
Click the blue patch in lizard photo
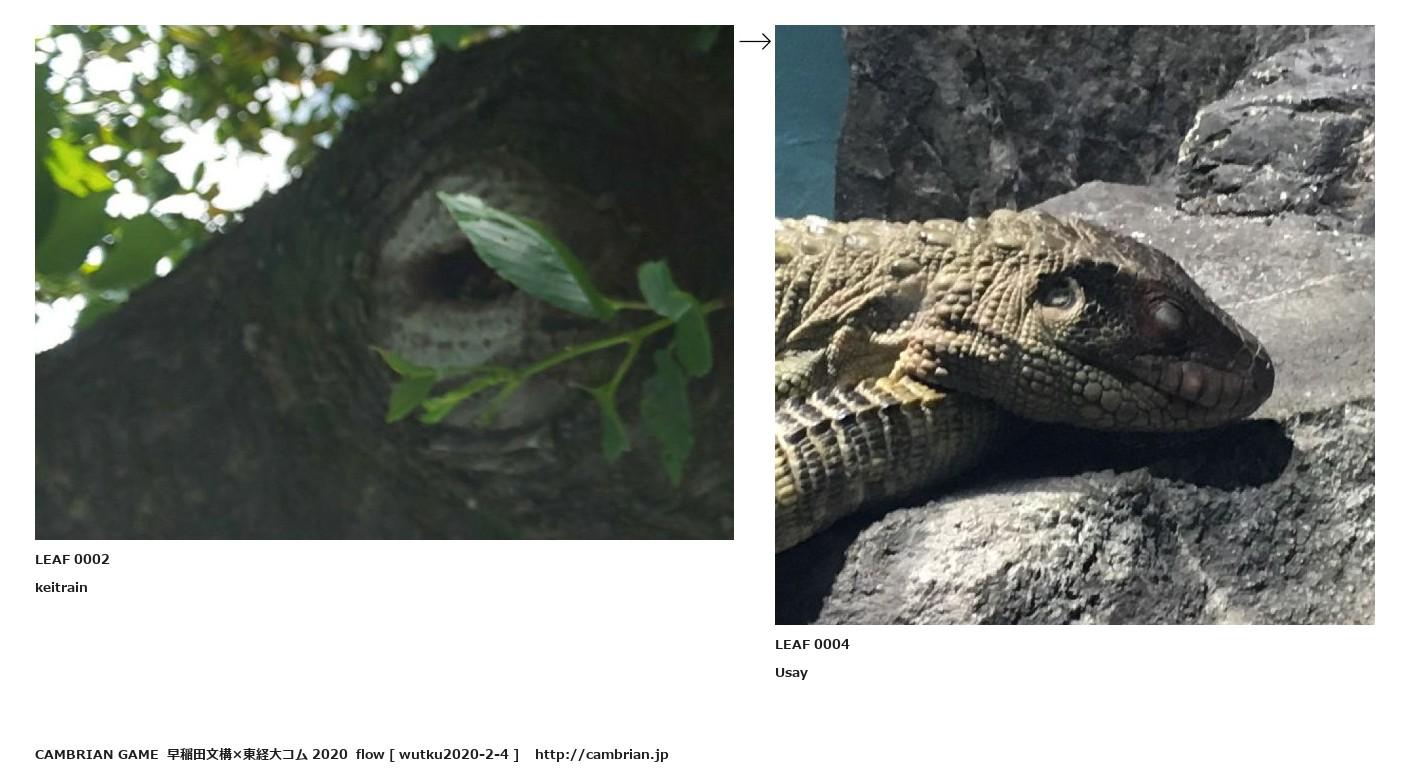(808, 120)
